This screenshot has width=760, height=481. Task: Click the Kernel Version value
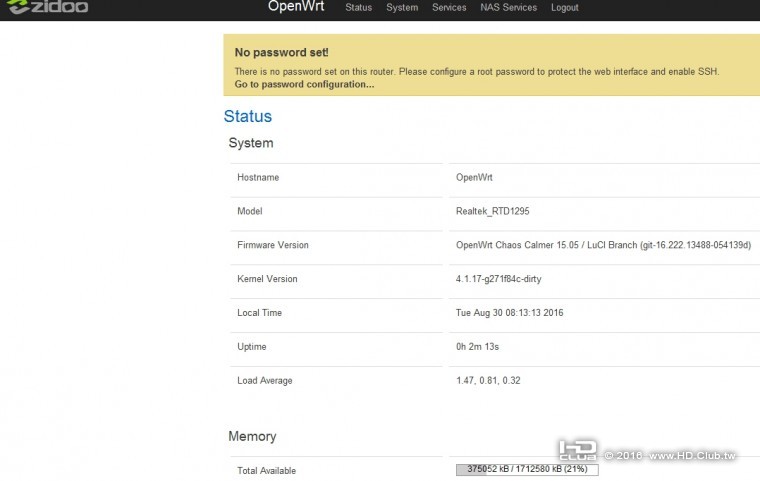click(x=498, y=280)
